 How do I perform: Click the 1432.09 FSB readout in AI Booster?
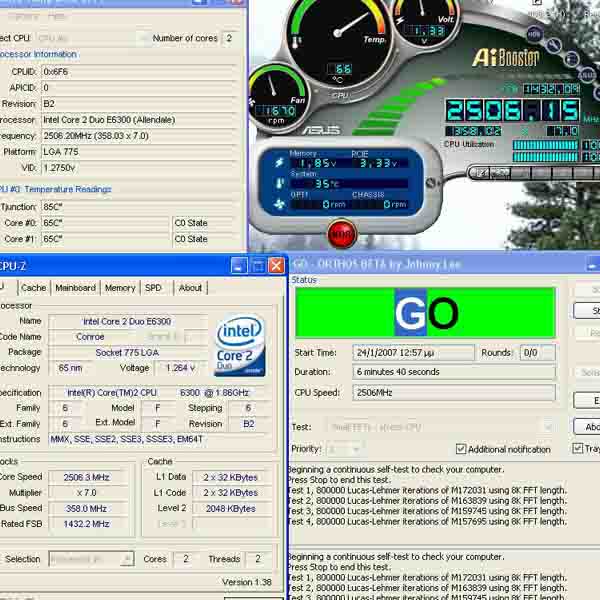[x=551, y=89]
